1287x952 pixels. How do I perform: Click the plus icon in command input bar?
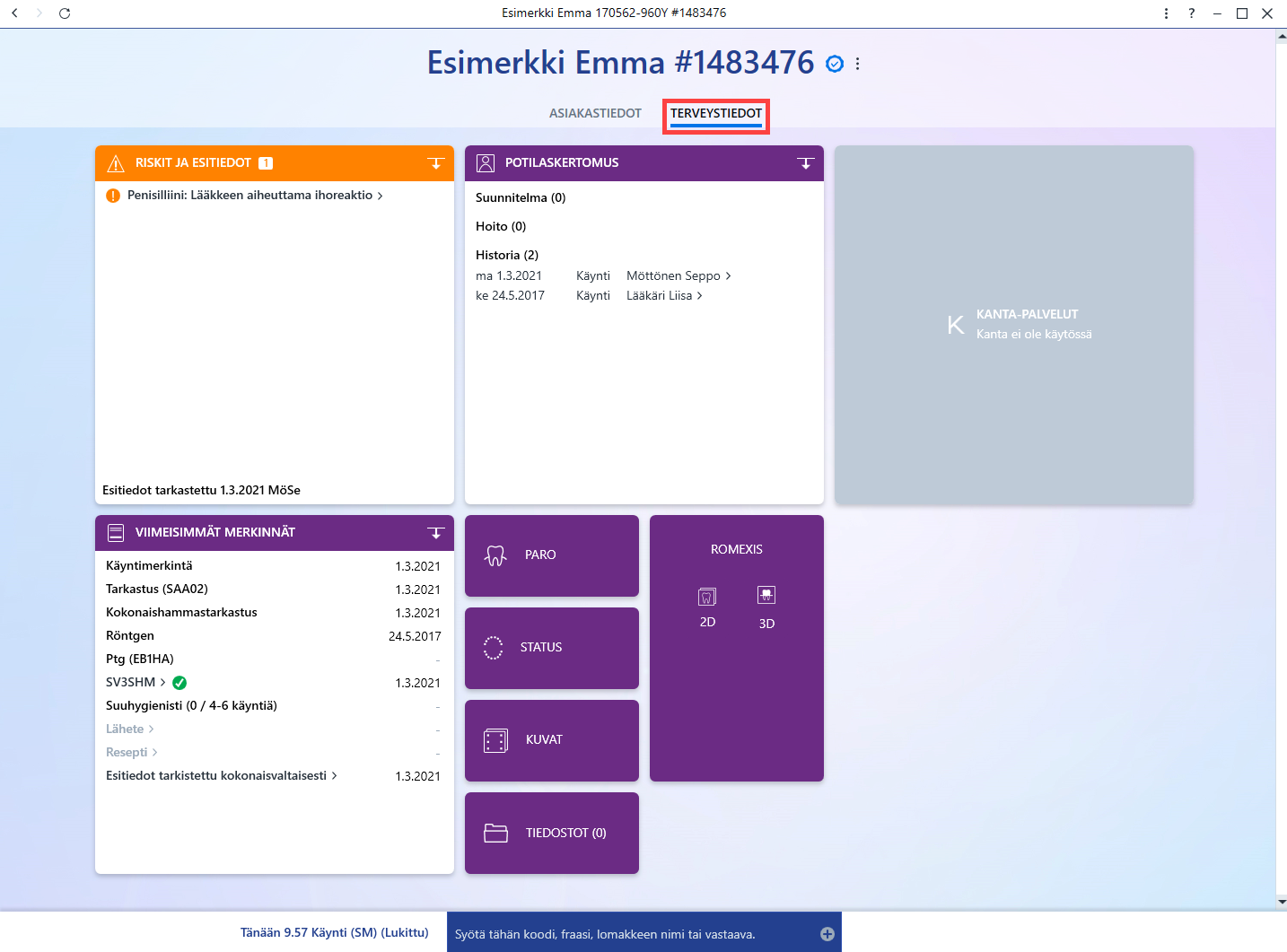coord(827,934)
